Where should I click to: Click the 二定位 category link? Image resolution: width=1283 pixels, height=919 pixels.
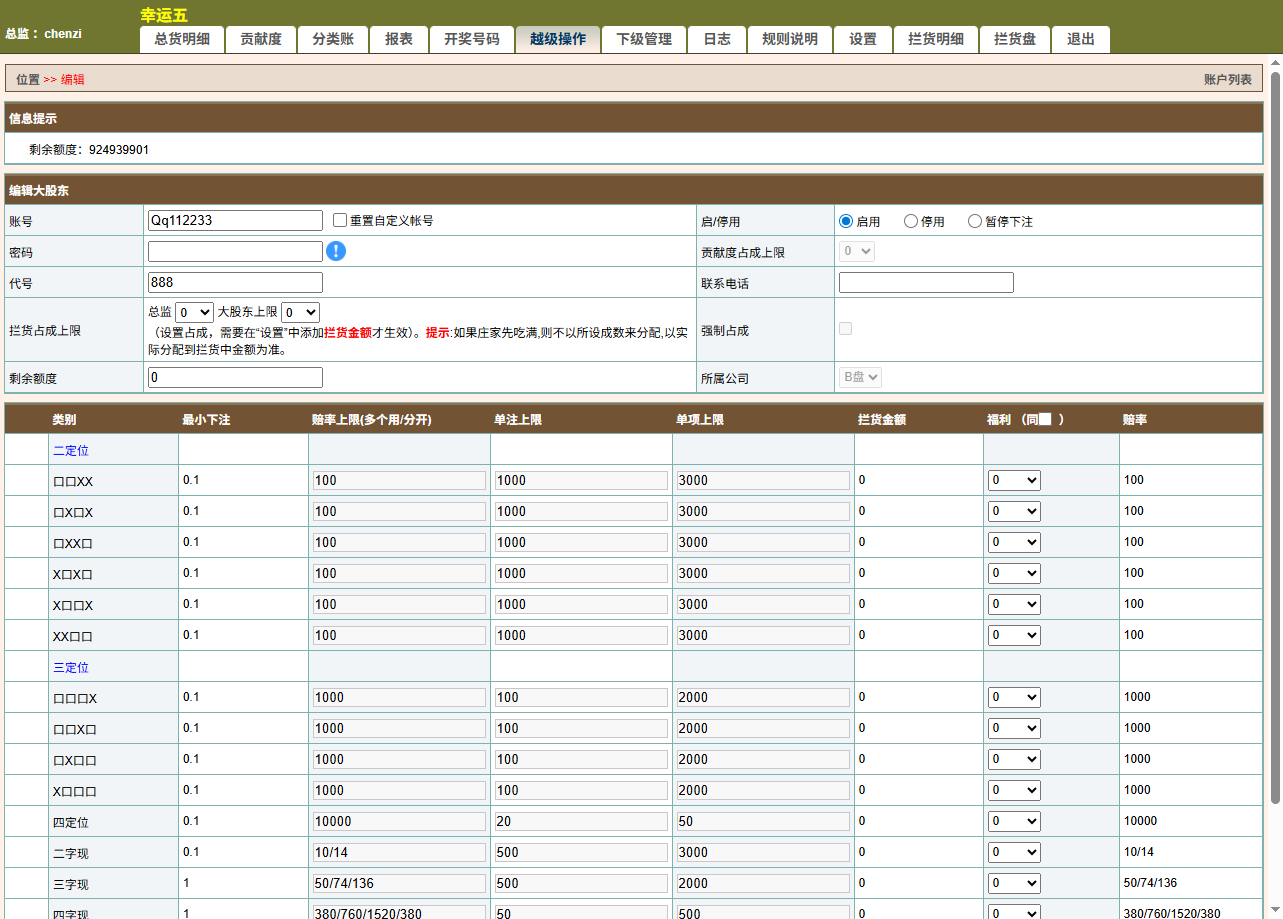point(70,450)
